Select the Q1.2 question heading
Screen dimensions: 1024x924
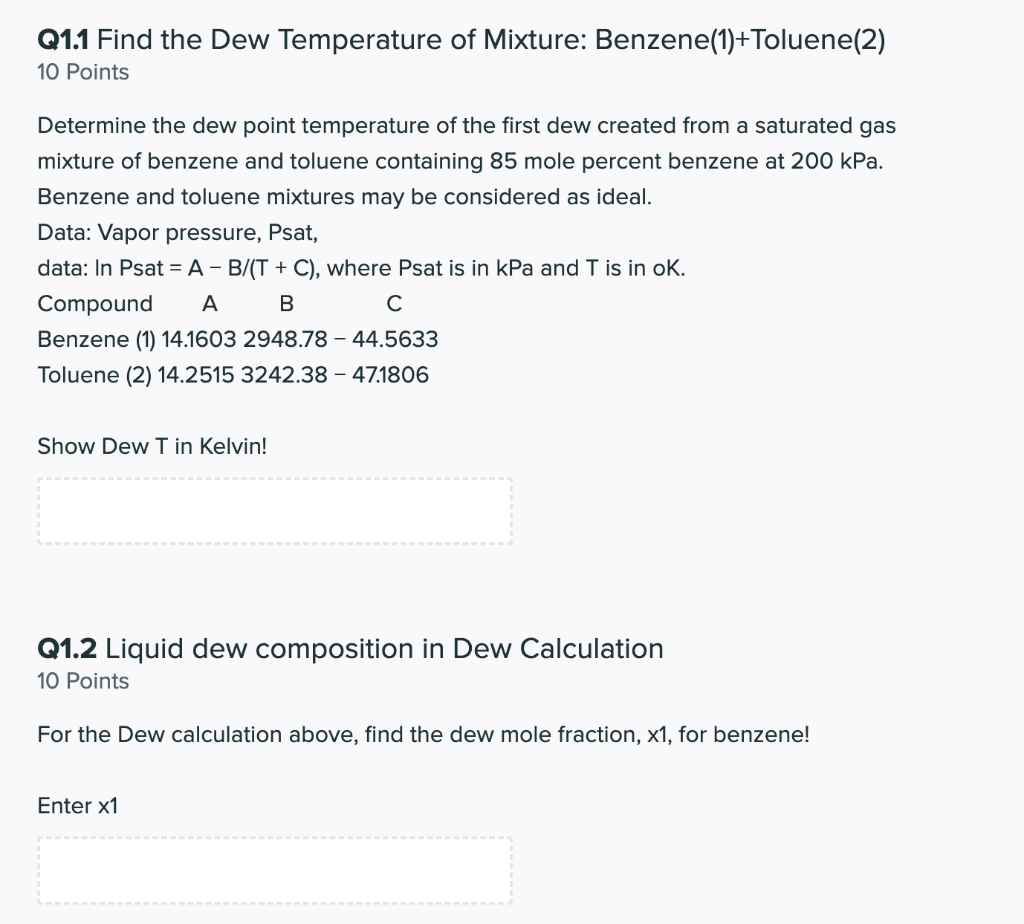point(349,648)
